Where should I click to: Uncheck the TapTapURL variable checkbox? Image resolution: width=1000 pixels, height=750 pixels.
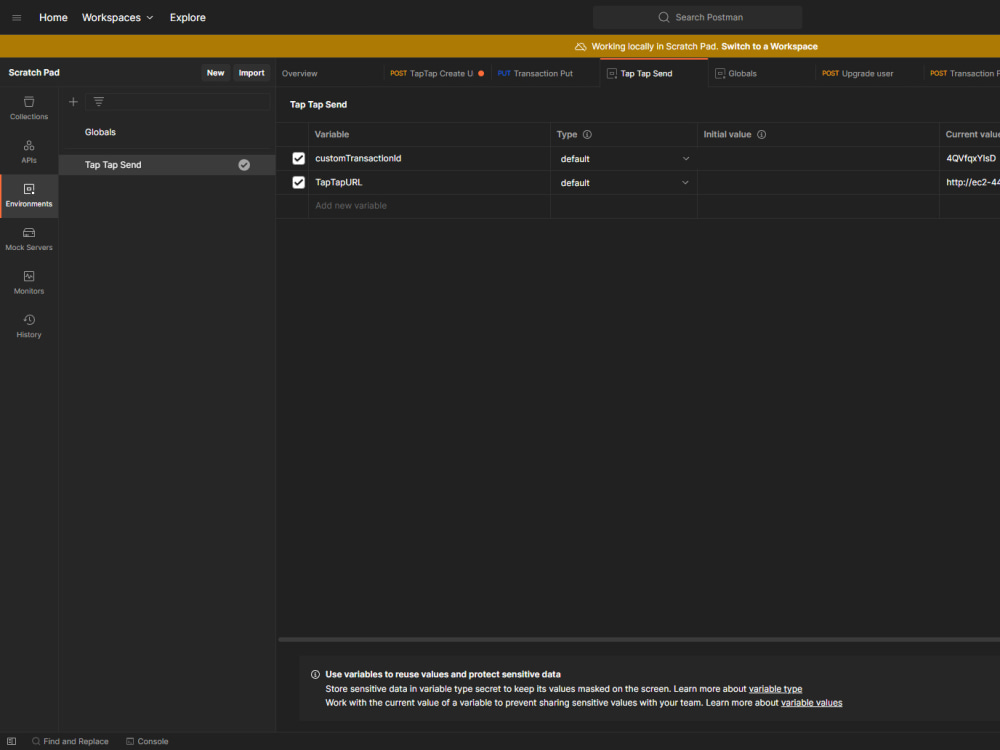tap(298, 182)
